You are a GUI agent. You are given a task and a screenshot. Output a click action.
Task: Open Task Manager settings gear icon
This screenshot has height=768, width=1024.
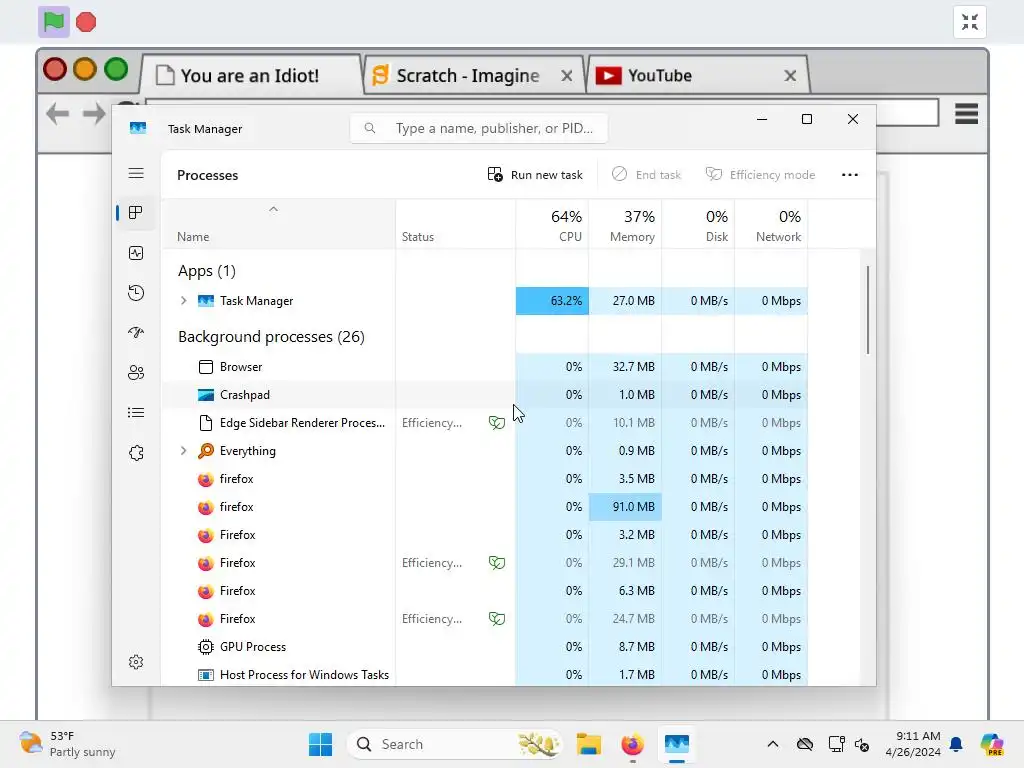[x=136, y=662]
